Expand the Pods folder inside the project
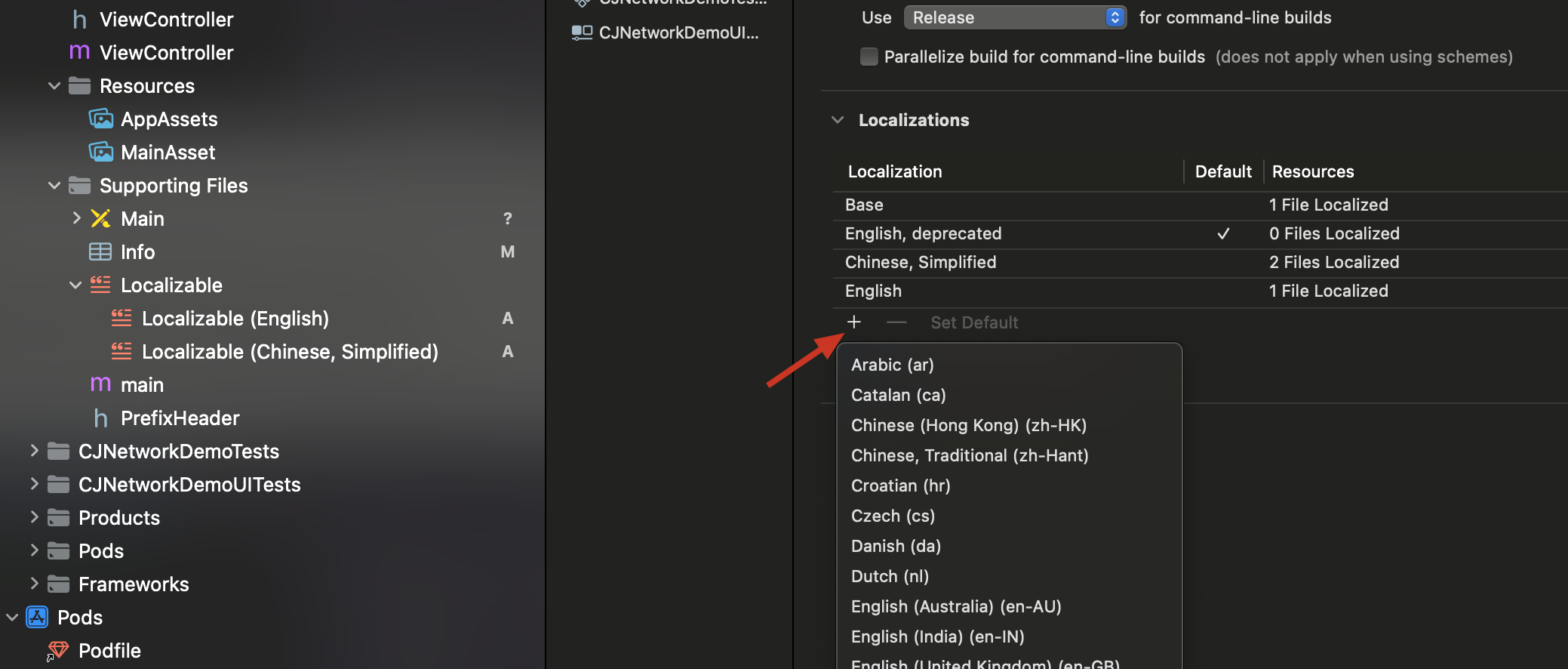 34,550
